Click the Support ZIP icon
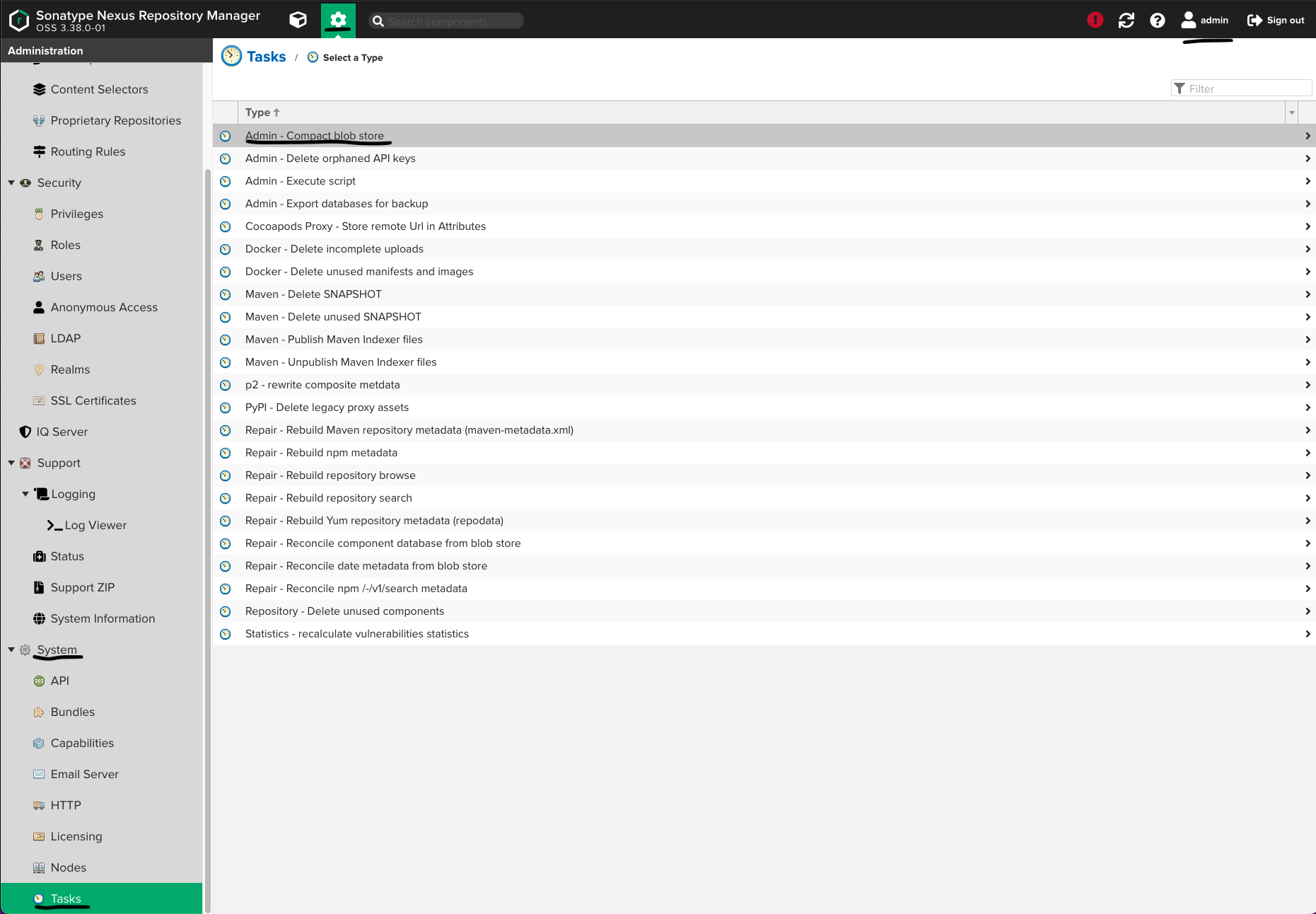 point(39,587)
